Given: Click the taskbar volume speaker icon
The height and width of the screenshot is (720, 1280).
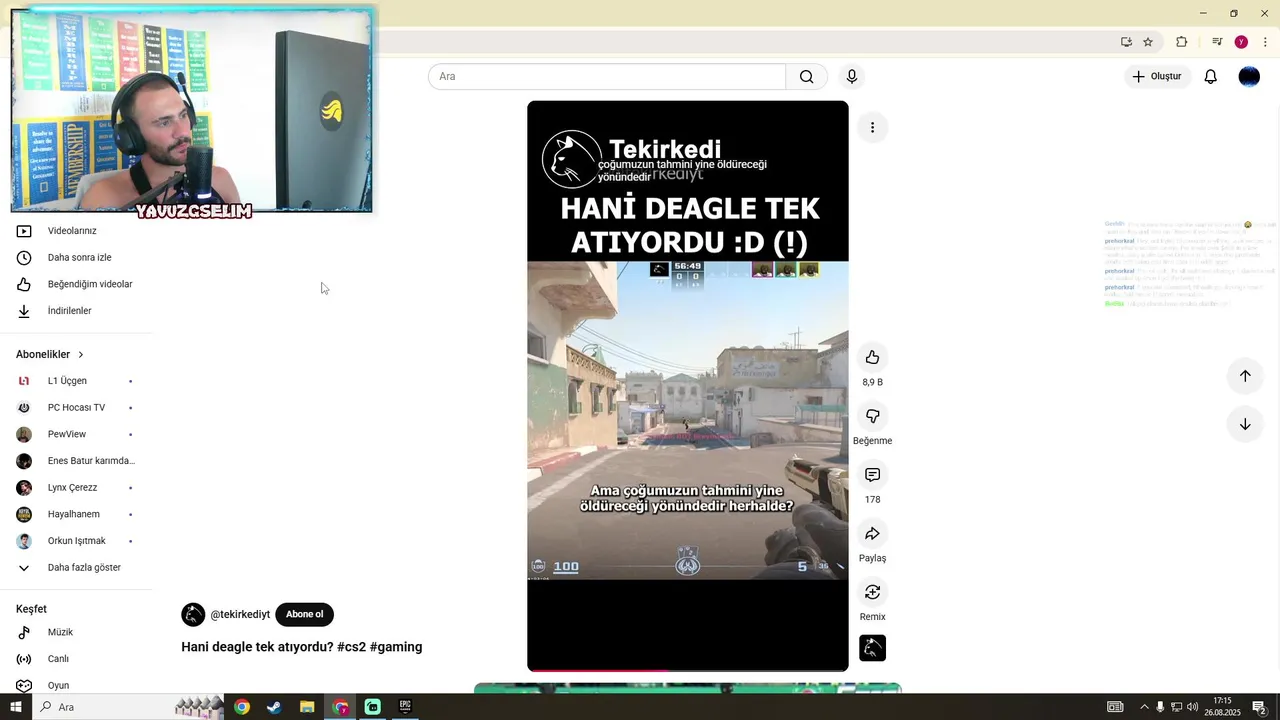Looking at the screenshot, I should pyautogui.click(x=1192, y=707).
